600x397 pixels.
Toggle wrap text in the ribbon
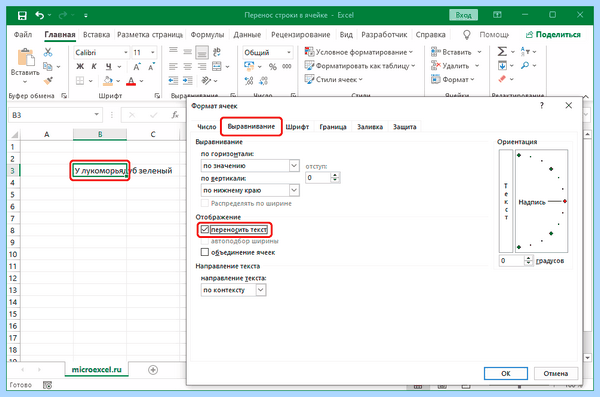point(217,52)
